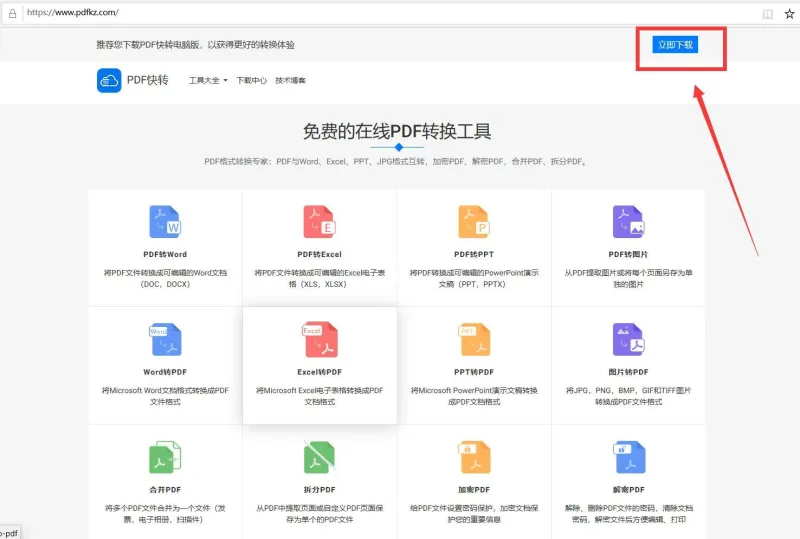Click the PDF转图片 purple file icon

(x=629, y=222)
